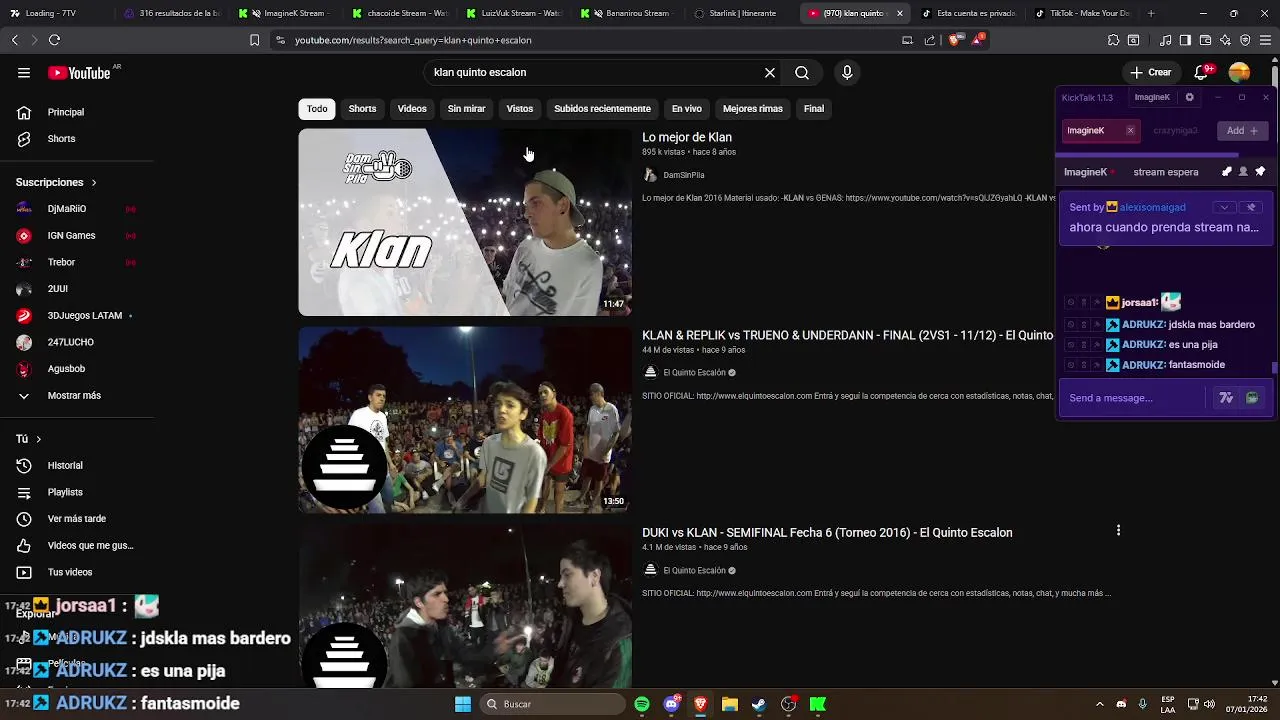Open the Leo AI sparkle icon
The image size is (1280, 720).
pyautogui.click(x=1225, y=40)
